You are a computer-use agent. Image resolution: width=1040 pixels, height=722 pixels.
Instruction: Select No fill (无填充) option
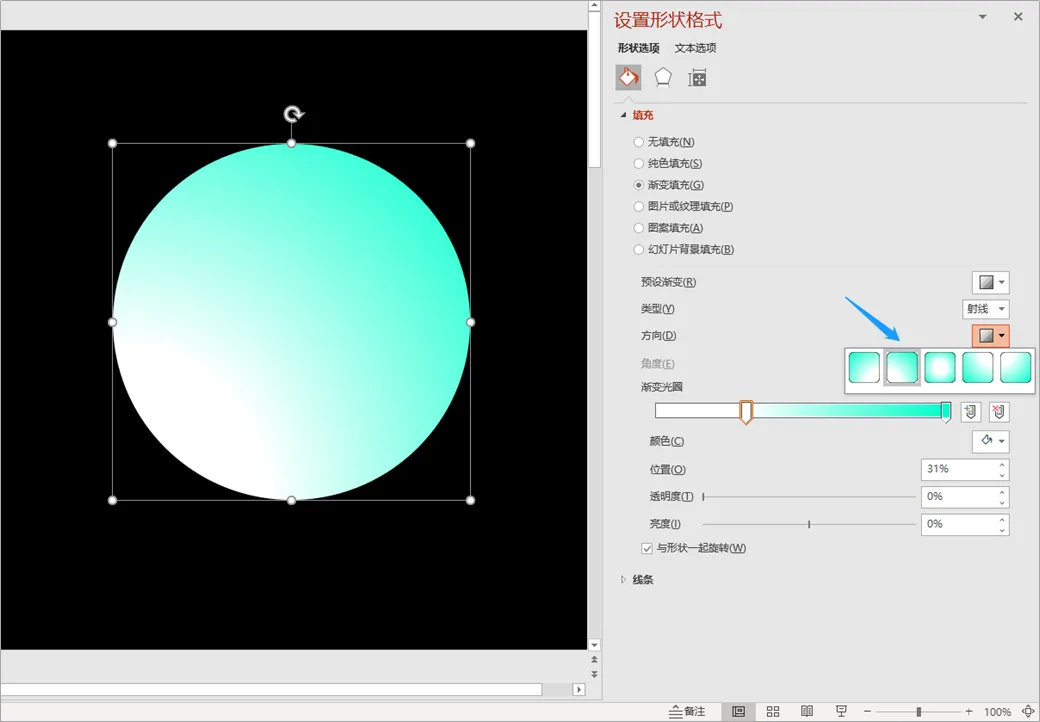tap(664, 141)
